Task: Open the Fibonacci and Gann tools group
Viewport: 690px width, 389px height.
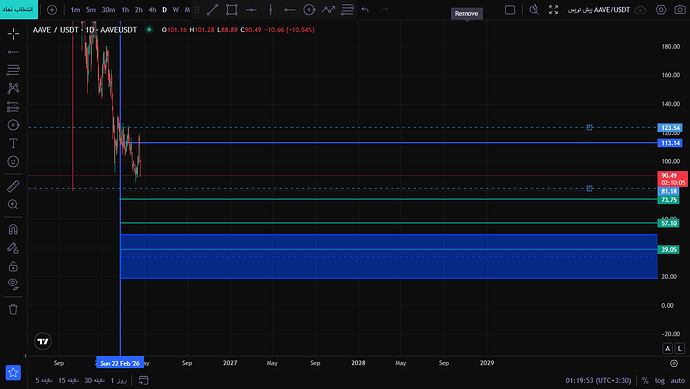Action: 13,70
